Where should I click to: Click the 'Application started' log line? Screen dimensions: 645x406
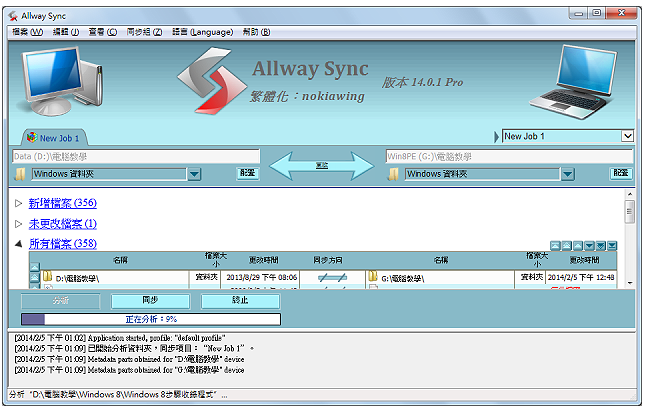tap(120, 338)
